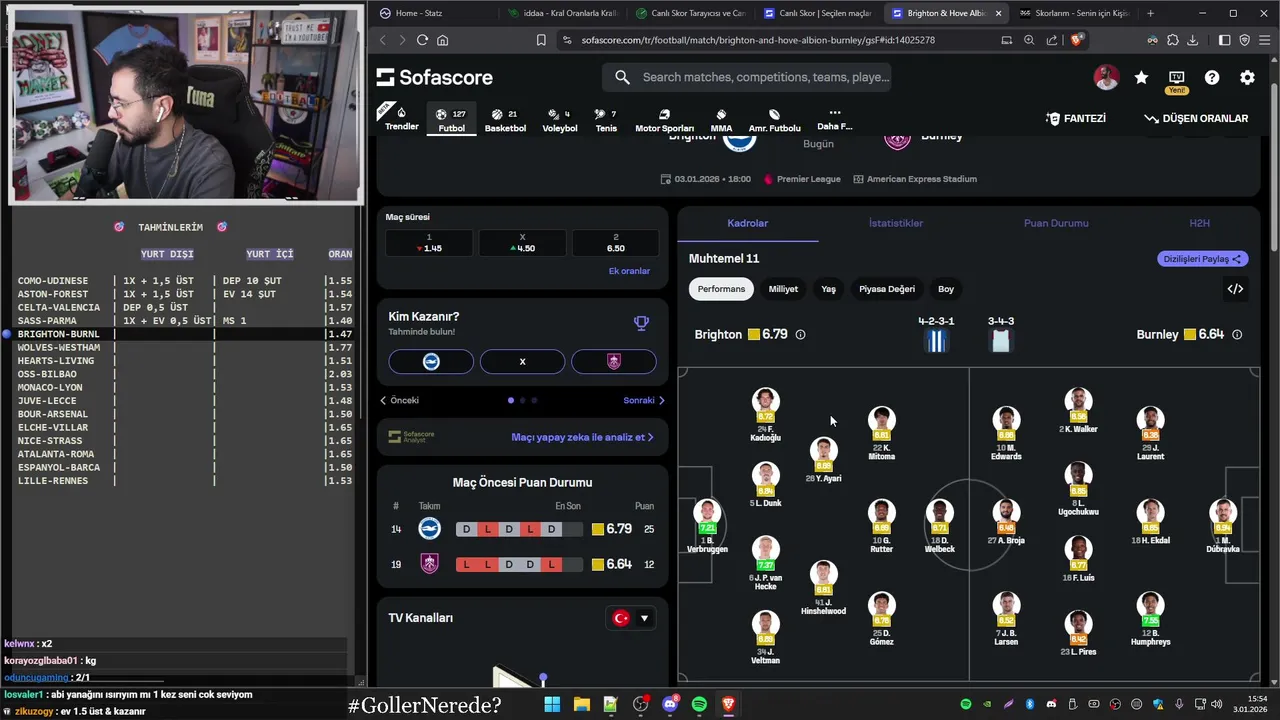Click the Sofascore logo
The width and height of the screenshot is (1280, 720).
point(435,77)
